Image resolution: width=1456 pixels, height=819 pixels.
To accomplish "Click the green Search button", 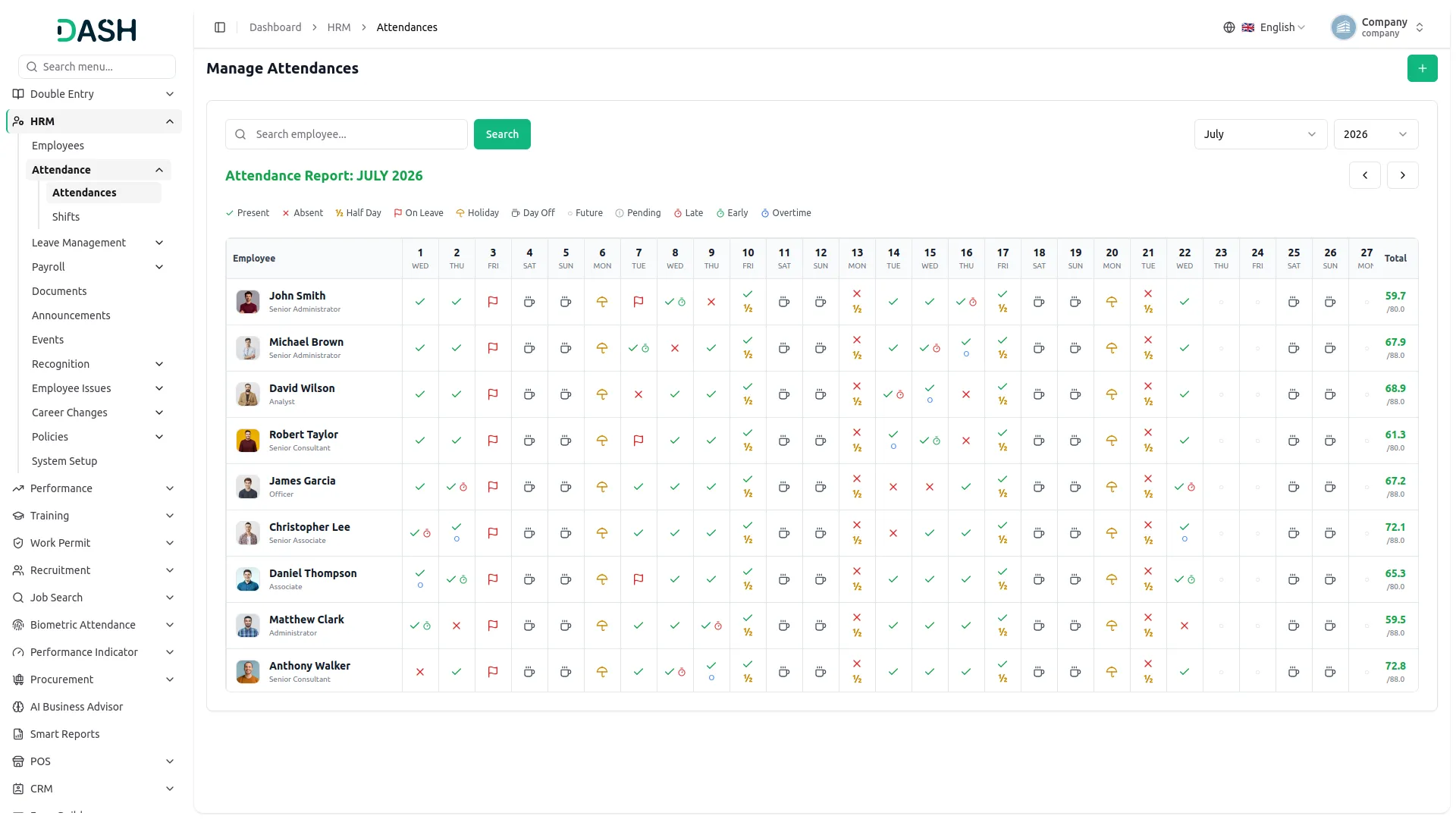I will (x=502, y=134).
